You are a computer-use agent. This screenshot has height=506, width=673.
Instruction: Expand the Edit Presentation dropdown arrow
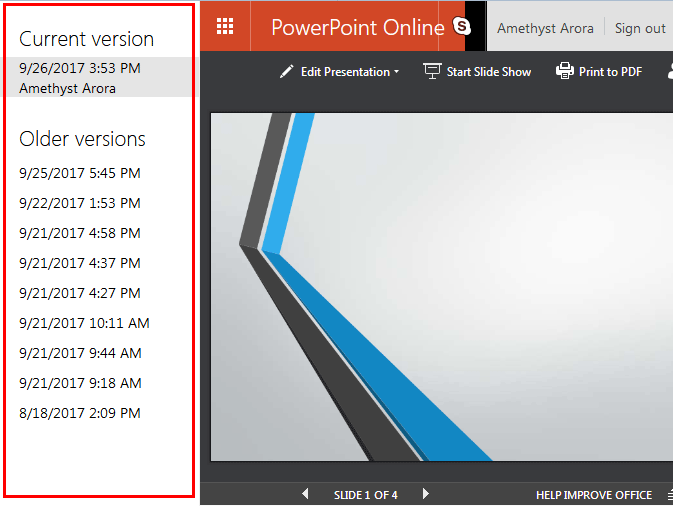click(x=397, y=72)
